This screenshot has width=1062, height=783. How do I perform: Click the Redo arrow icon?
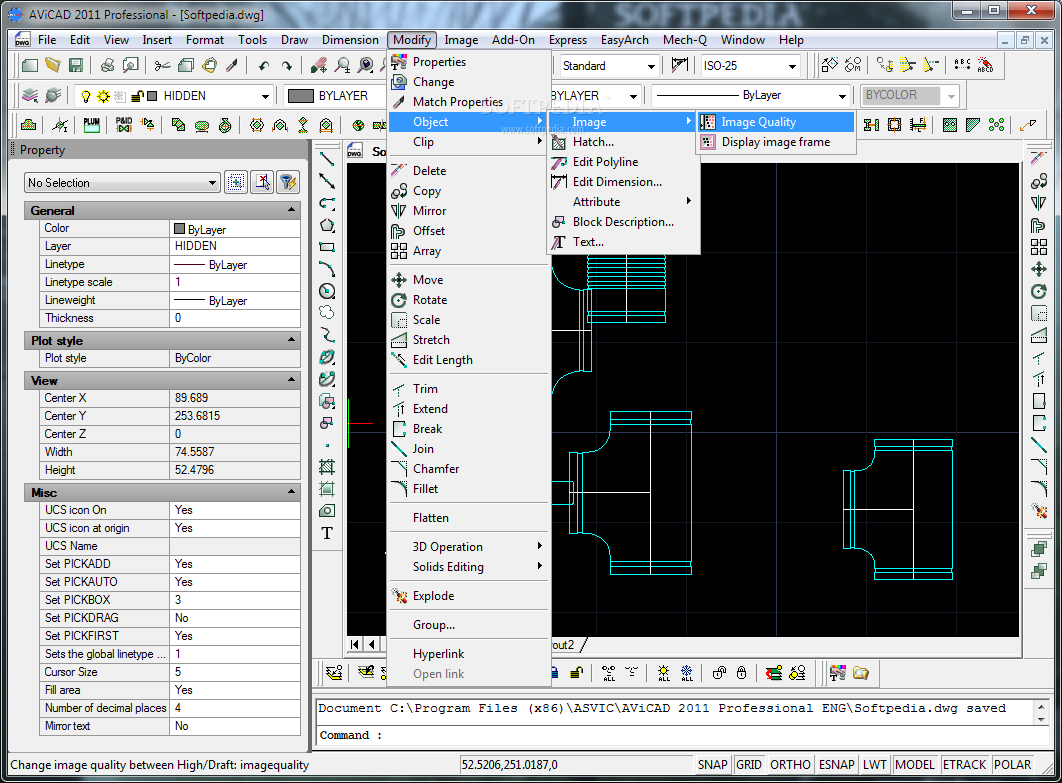(x=286, y=66)
